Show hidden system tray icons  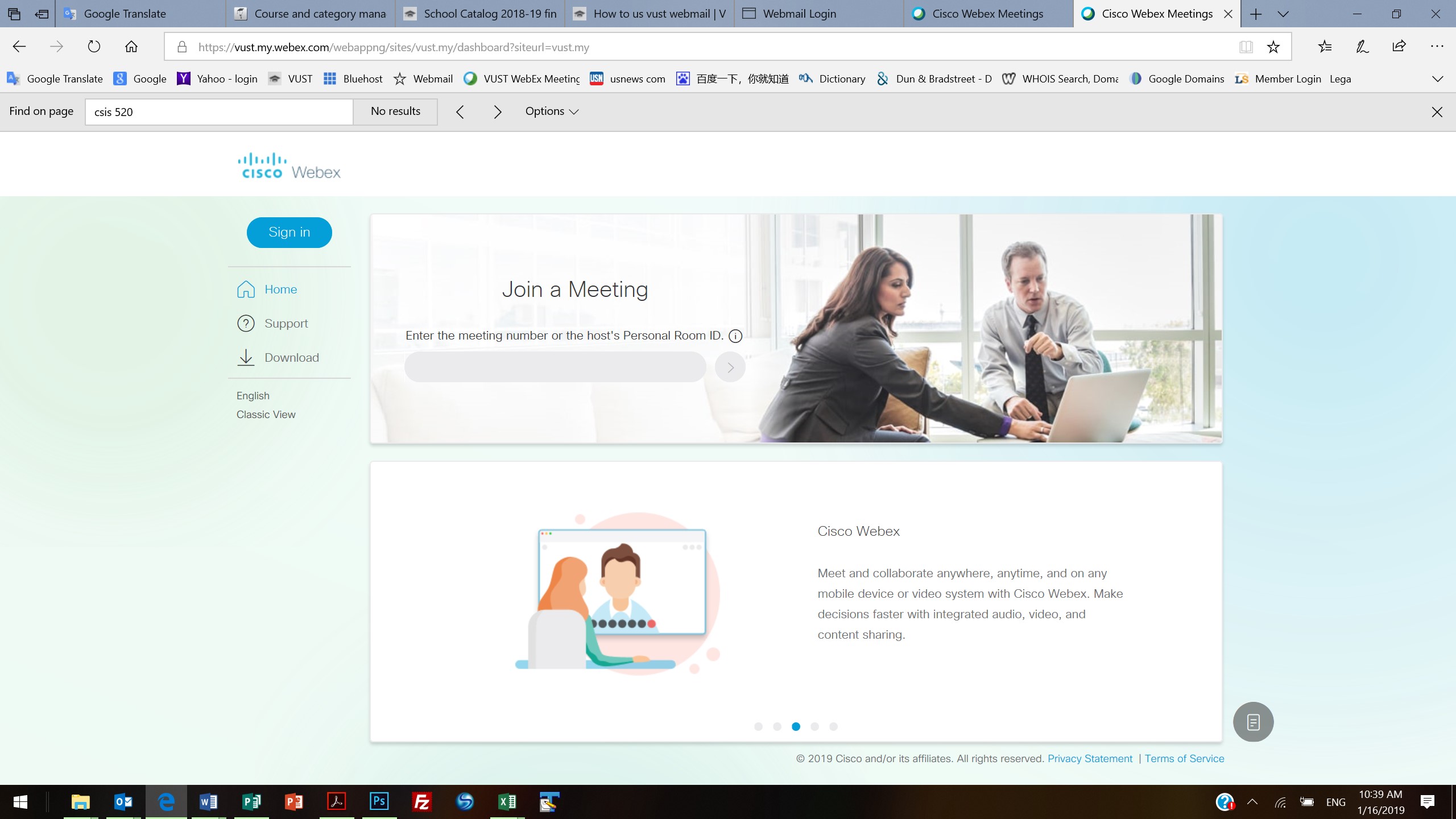(1252, 802)
